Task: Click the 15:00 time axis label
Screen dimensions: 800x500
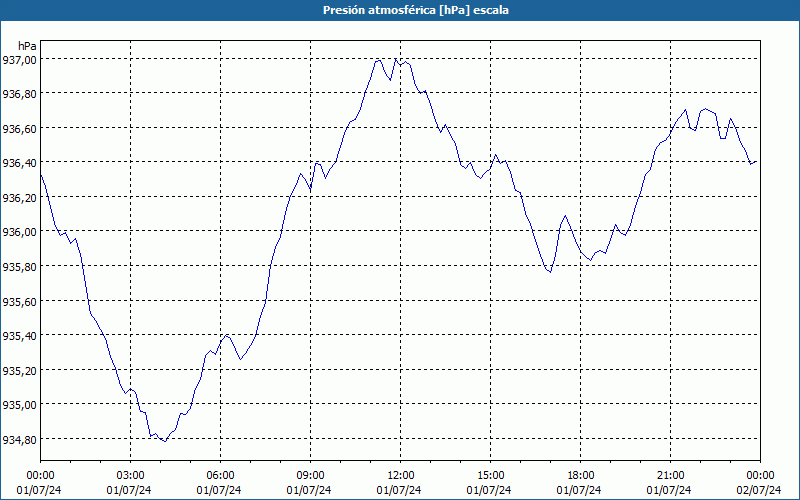Action: (x=490, y=476)
